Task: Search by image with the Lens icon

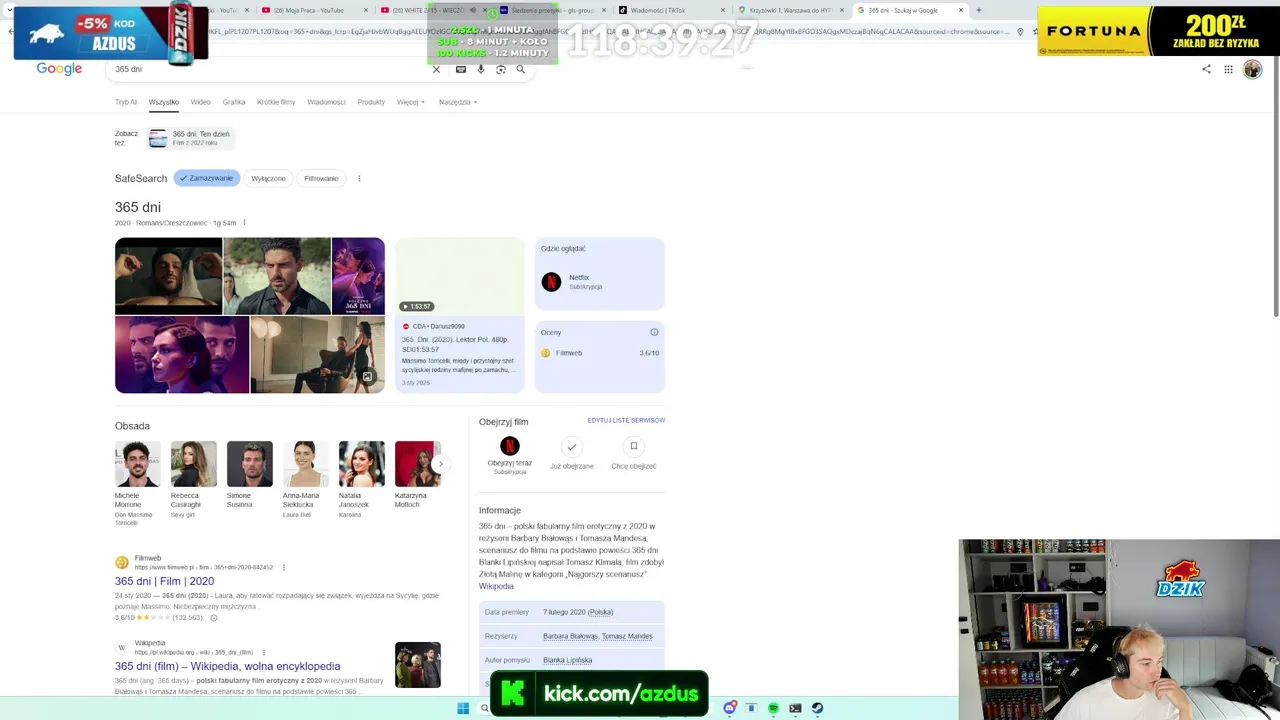Action: (x=501, y=69)
